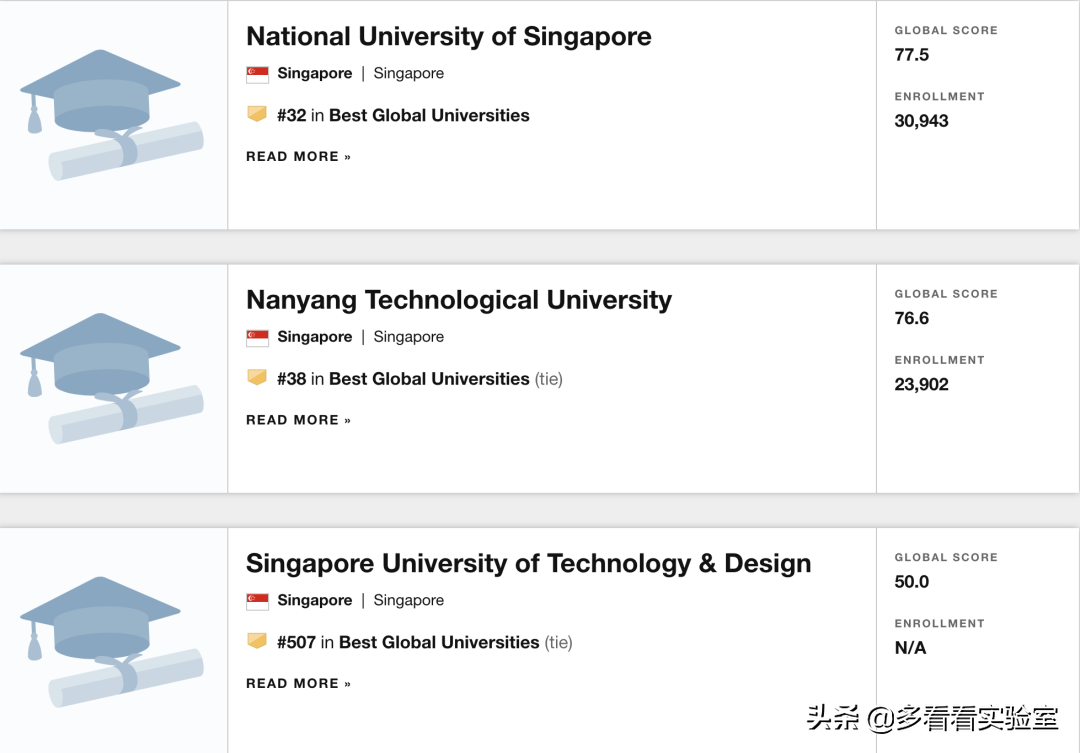Select '#38 in Best Global Universities (tie)' text
1080x753 pixels.
(x=419, y=380)
